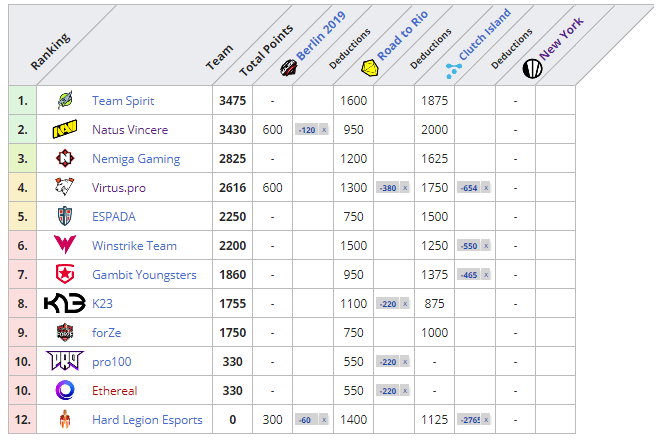Image resolution: width=659 pixels, height=444 pixels.
Task: Click the Berlin 2019 tournament icon
Action: 289,68
